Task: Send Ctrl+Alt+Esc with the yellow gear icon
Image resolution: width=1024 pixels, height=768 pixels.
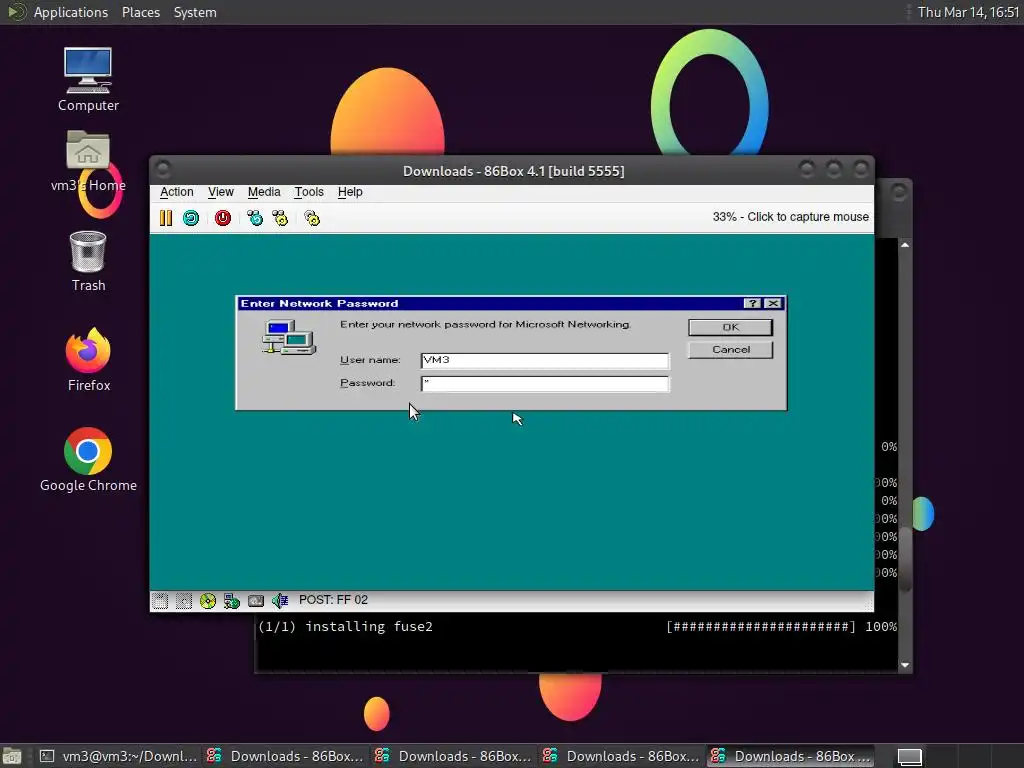Action: [280, 218]
